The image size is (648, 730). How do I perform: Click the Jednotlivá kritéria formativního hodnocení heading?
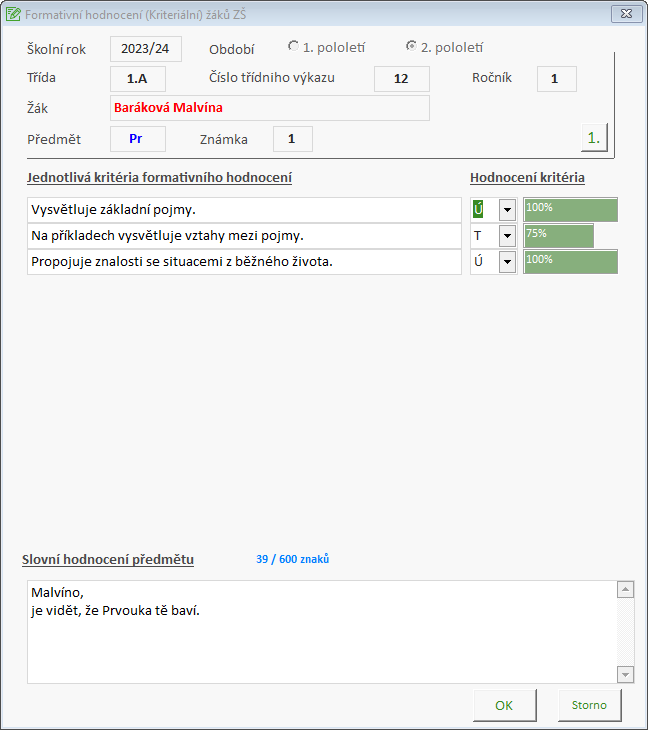159,178
